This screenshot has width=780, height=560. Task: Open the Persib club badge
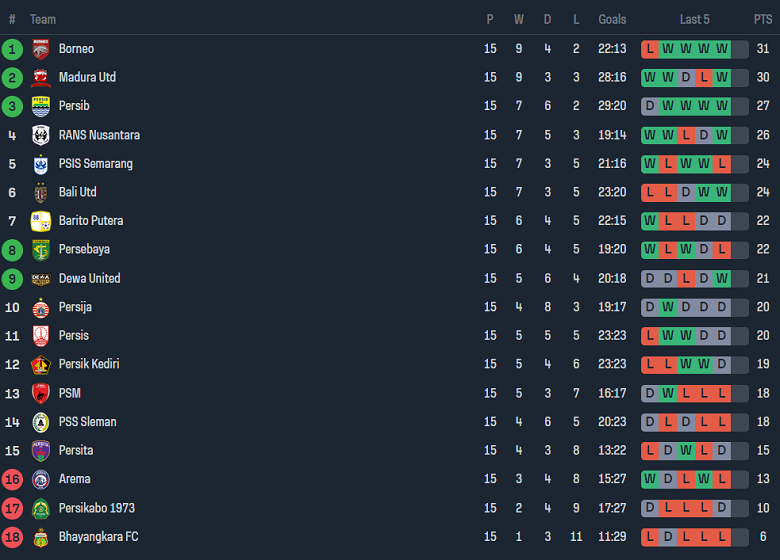point(41,106)
